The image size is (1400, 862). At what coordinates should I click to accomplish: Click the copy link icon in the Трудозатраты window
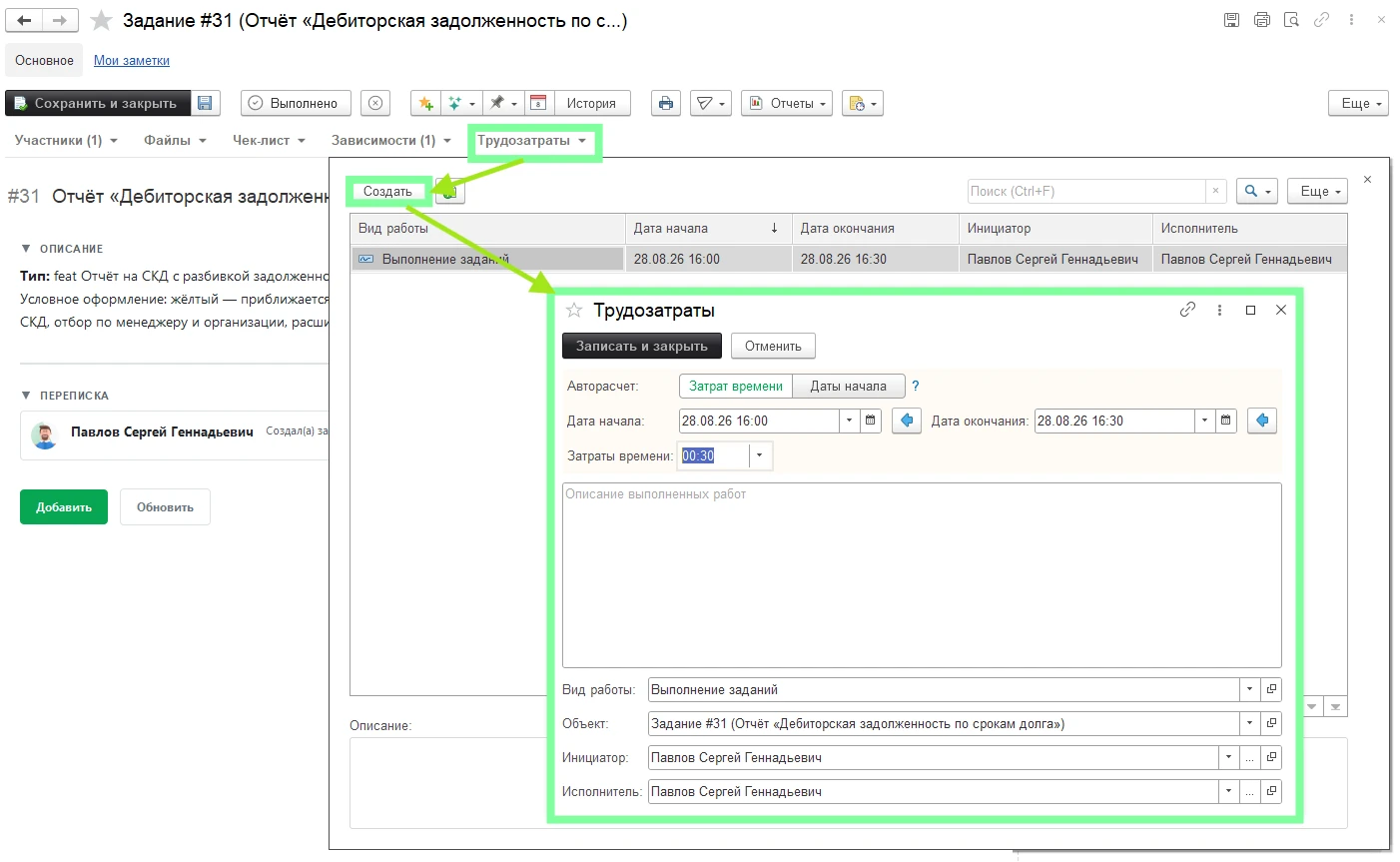pyautogui.click(x=1187, y=310)
